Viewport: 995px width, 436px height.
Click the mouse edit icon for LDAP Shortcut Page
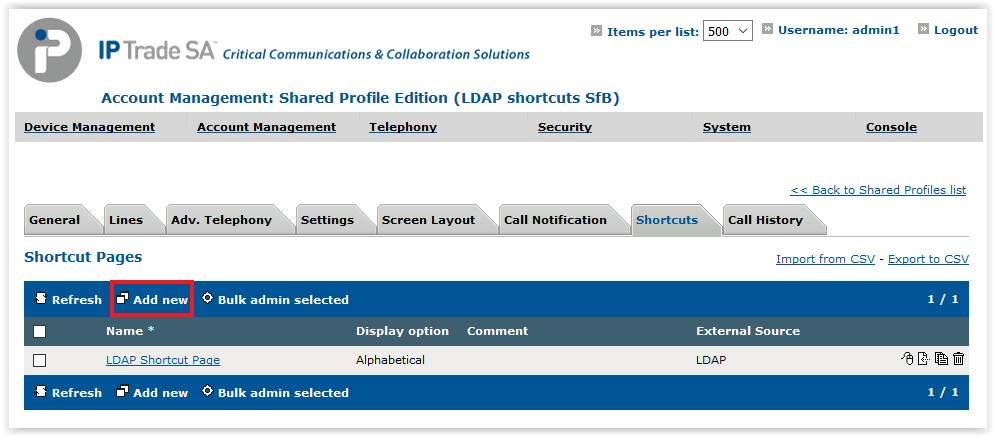[907, 359]
